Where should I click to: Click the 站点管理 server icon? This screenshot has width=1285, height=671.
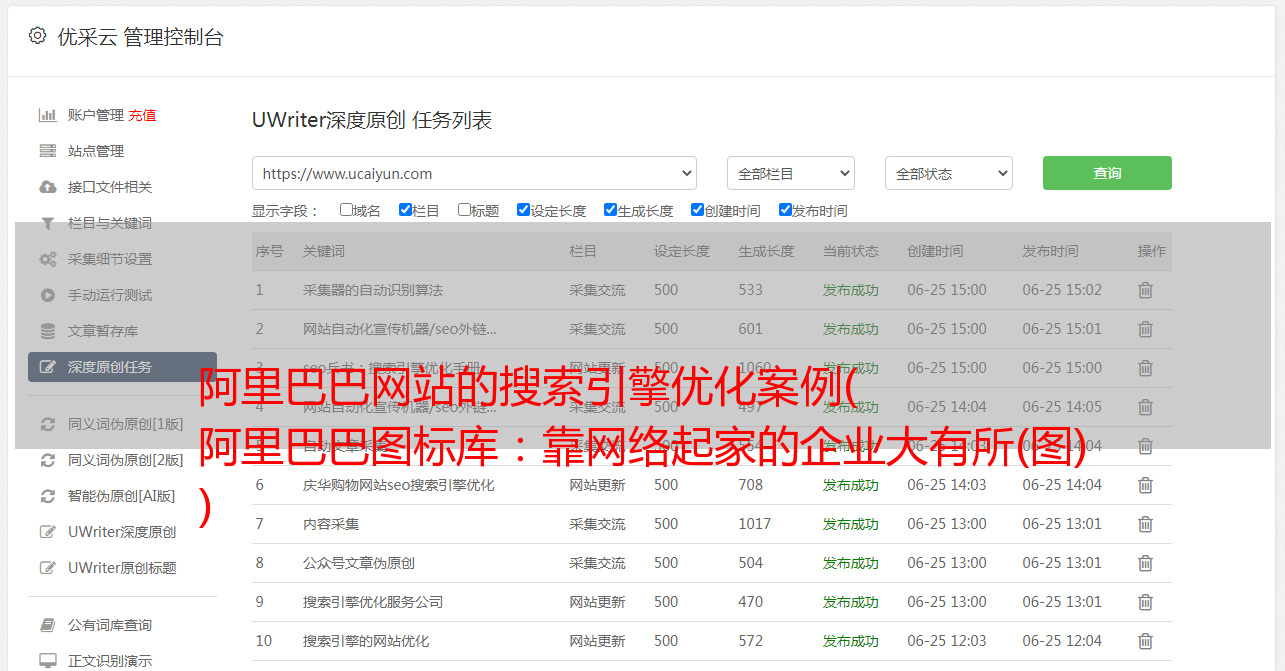(47, 151)
